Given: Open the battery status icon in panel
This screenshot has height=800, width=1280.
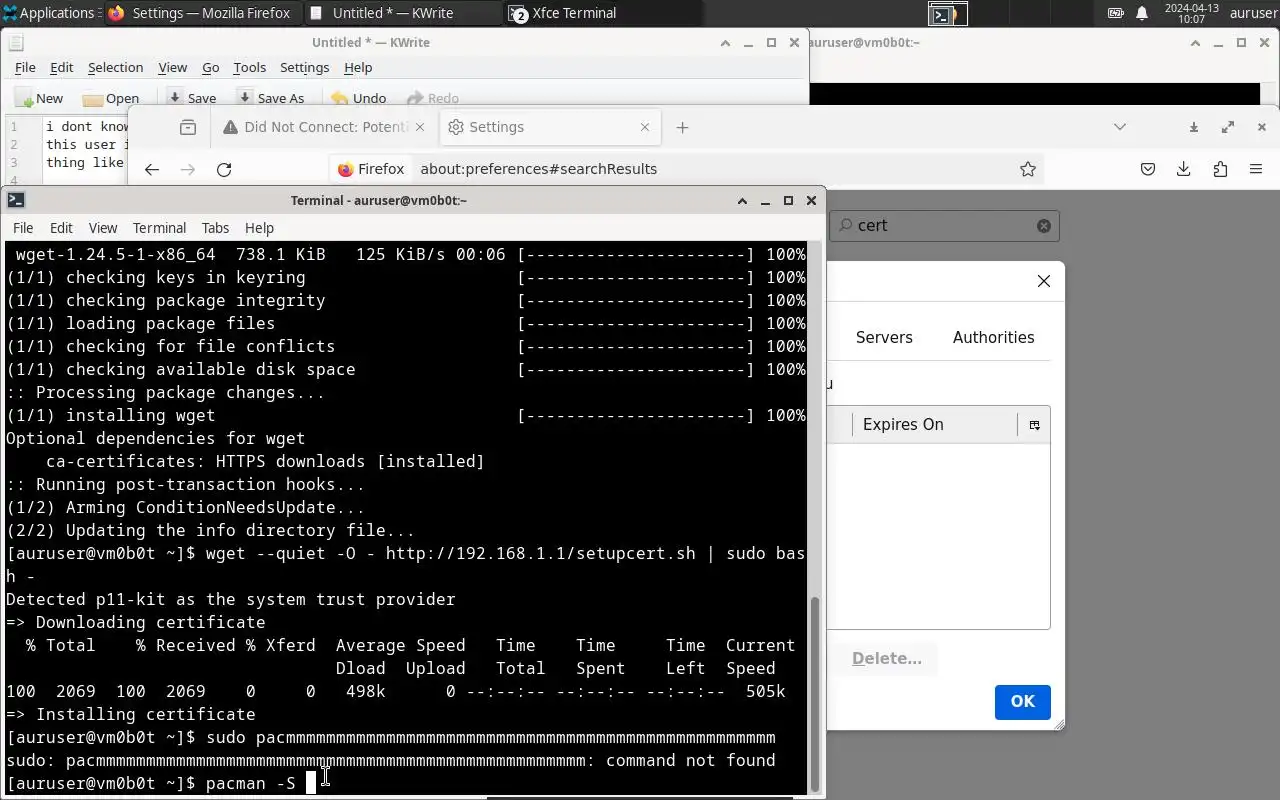Looking at the screenshot, I should coord(1116,14).
